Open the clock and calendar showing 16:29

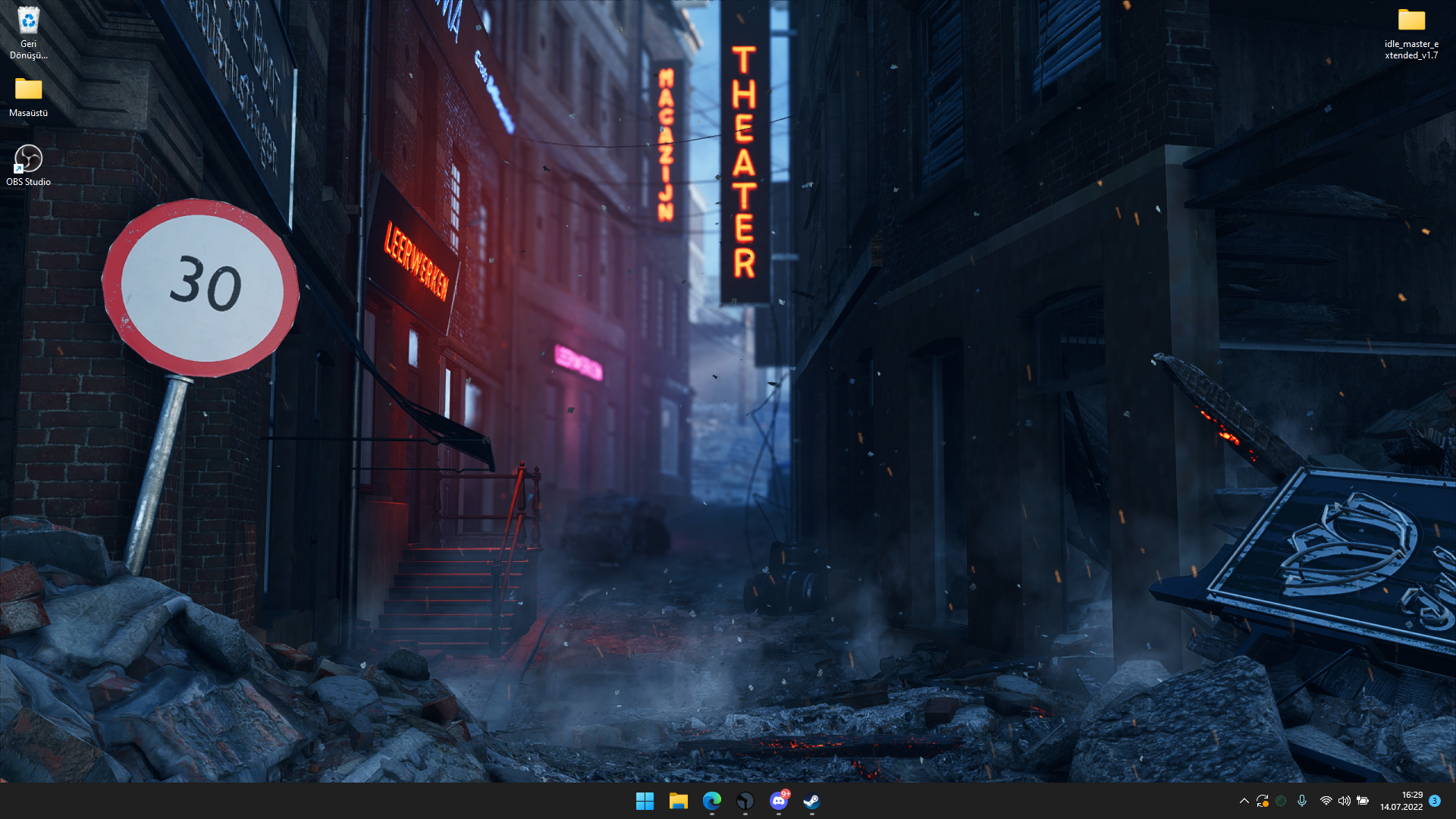click(1412, 795)
